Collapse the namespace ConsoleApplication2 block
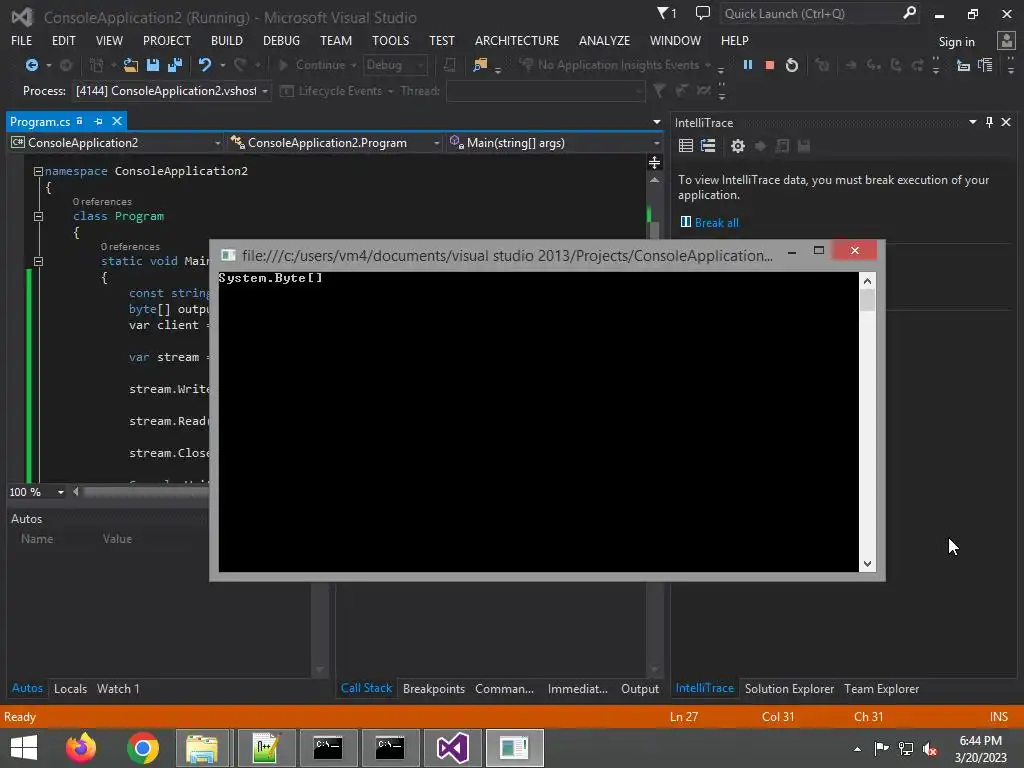 (39, 171)
